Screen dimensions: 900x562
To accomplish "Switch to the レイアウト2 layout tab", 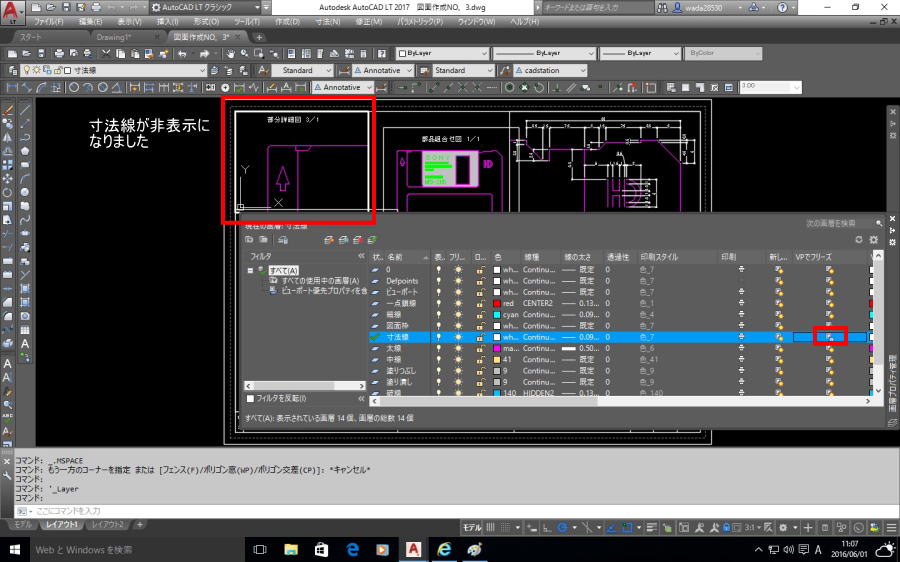I will tap(107, 525).
